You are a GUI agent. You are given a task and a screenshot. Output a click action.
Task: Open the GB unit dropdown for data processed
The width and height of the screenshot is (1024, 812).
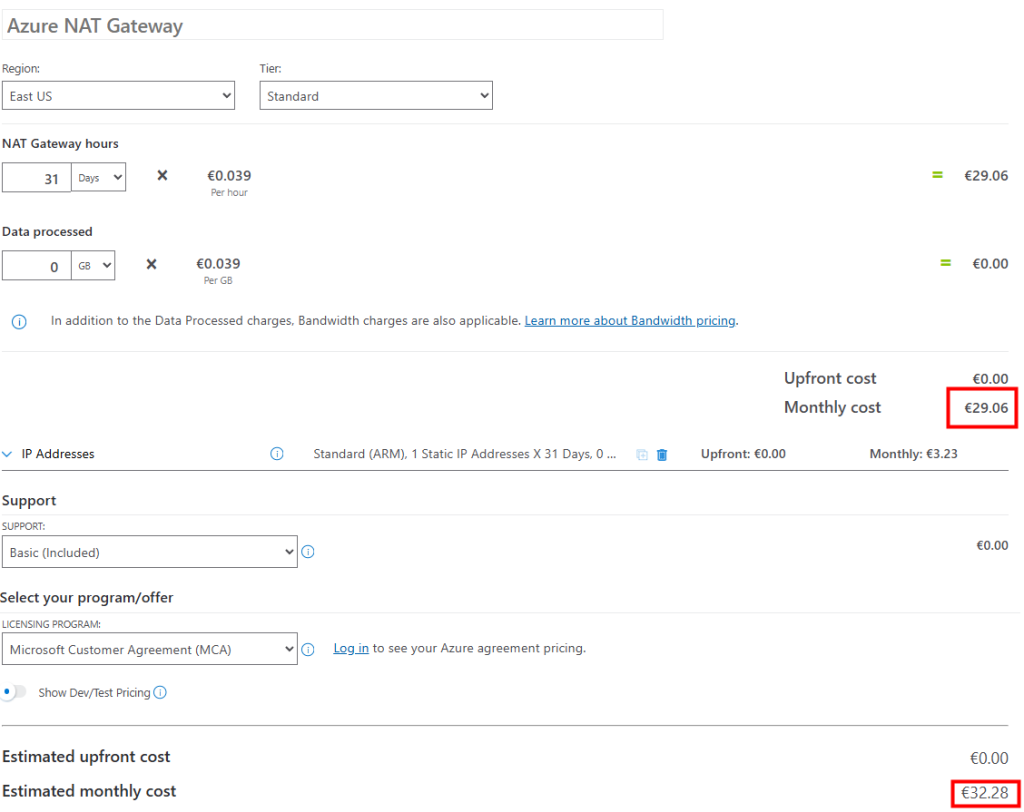[93, 265]
